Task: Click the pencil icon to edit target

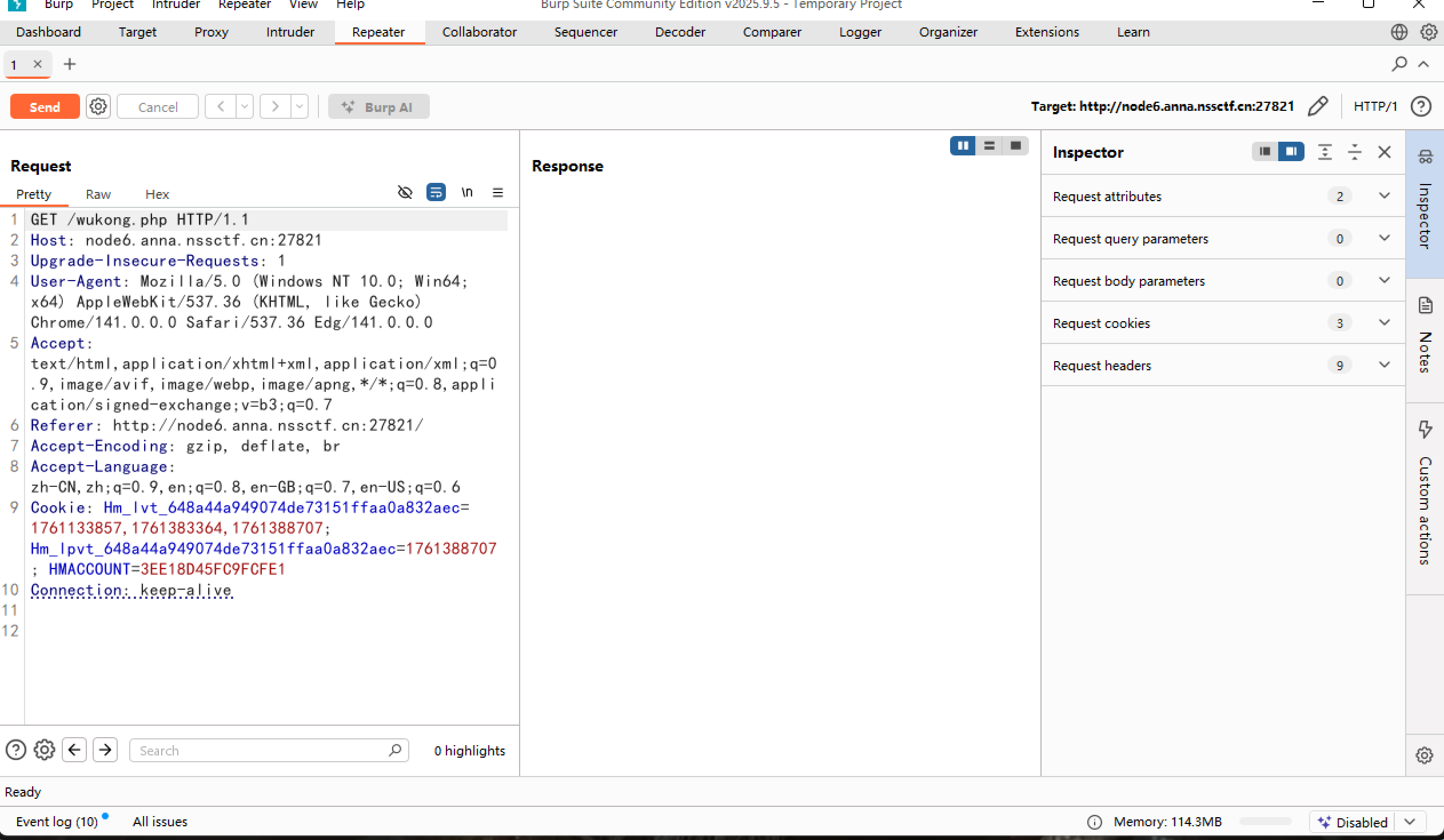Action: (x=1317, y=106)
